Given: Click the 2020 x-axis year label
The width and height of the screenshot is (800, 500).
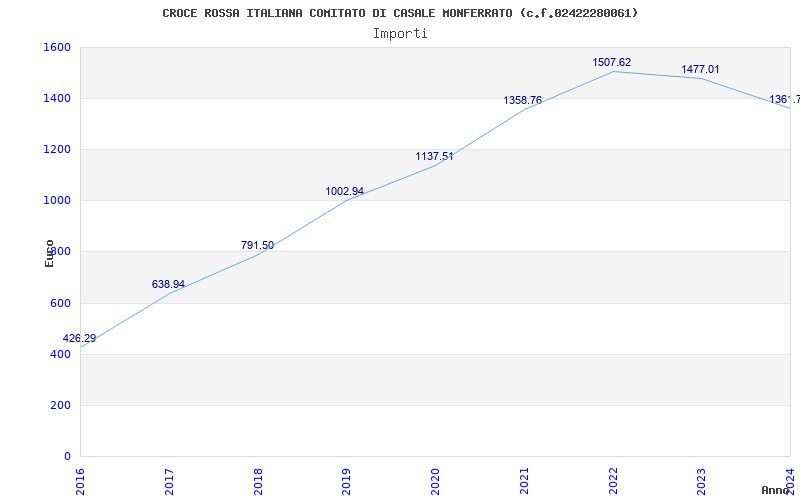Looking at the screenshot, I should coord(436,481).
